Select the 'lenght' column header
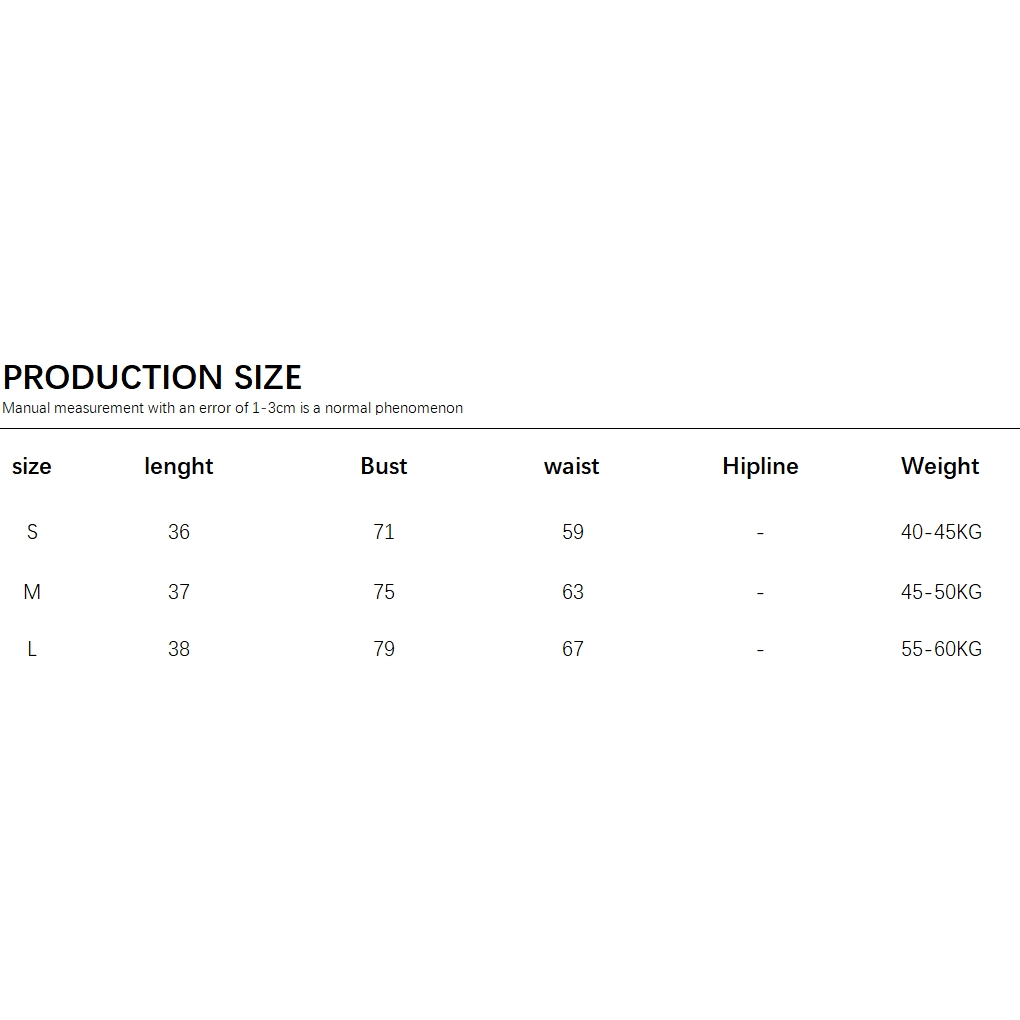1020x1020 pixels. (x=179, y=466)
